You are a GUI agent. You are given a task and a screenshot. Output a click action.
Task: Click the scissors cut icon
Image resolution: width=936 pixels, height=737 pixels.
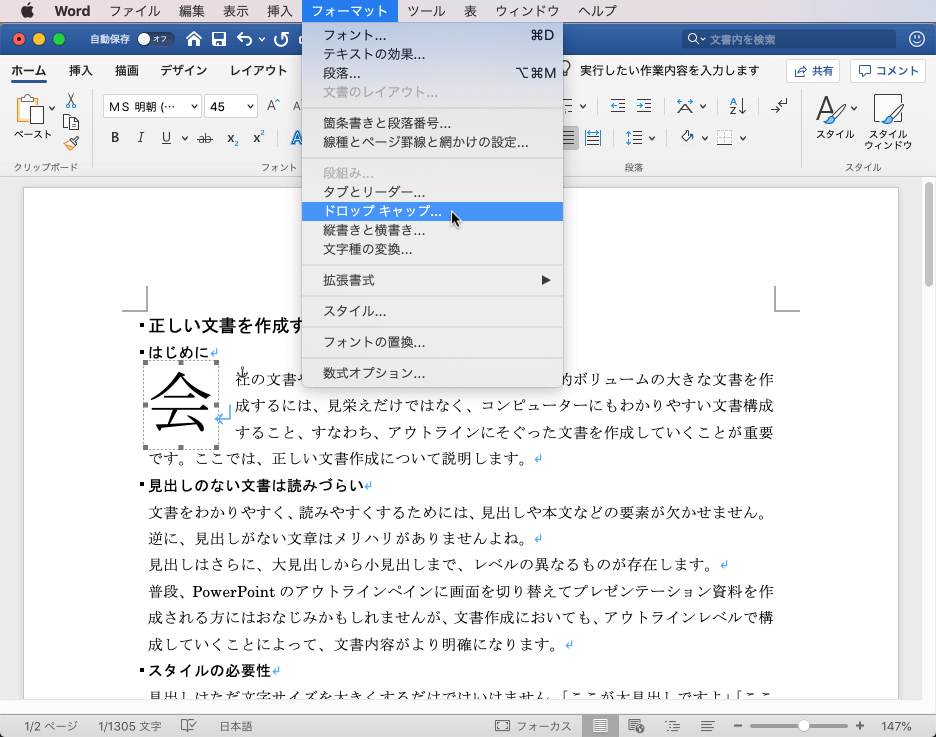71,100
